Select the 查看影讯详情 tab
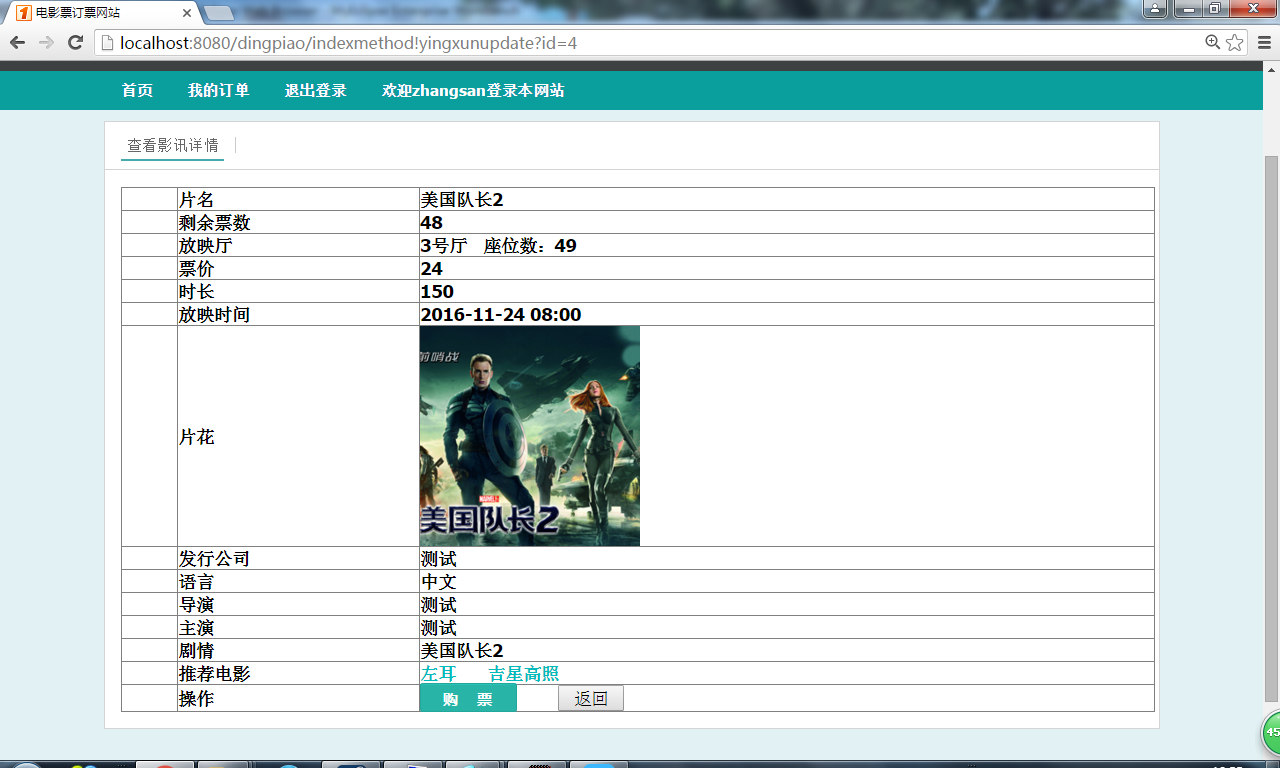Screen dimensions: 1280x768 [173, 146]
